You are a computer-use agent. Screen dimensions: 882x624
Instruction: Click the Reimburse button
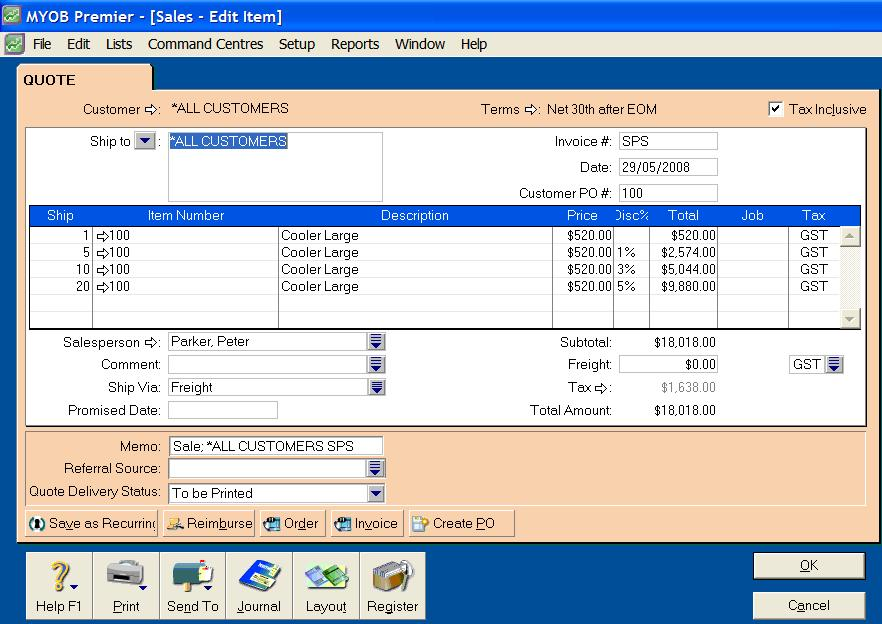coord(209,523)
